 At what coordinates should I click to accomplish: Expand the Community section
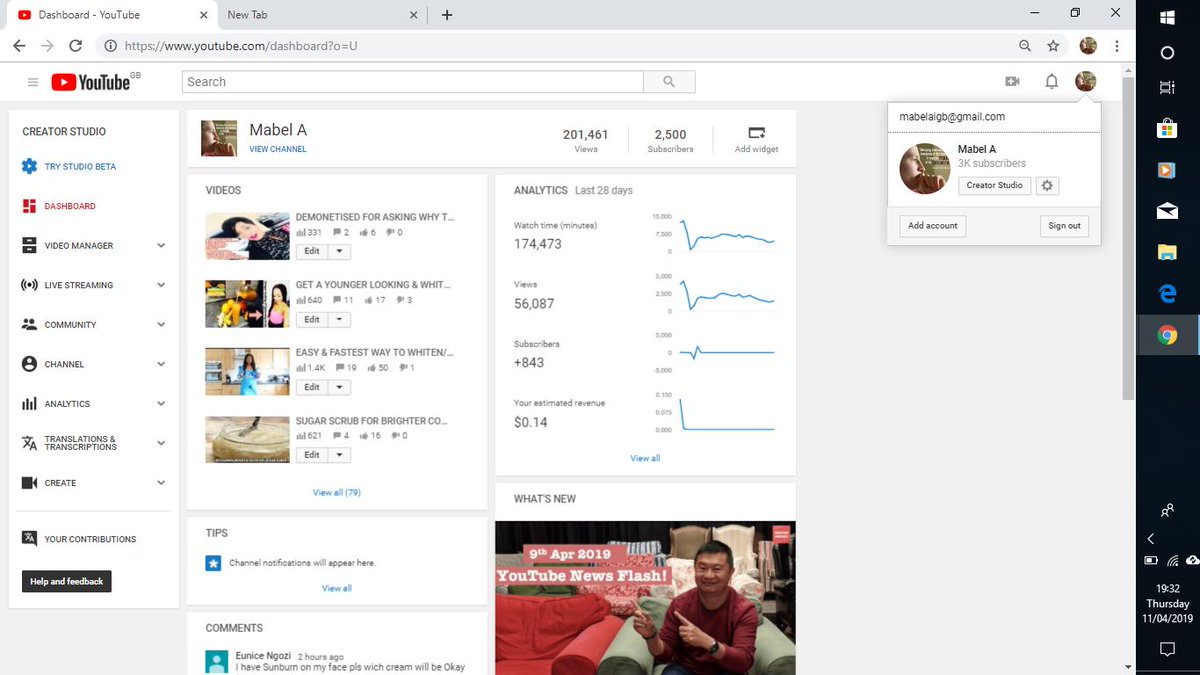tap(161, 325)
